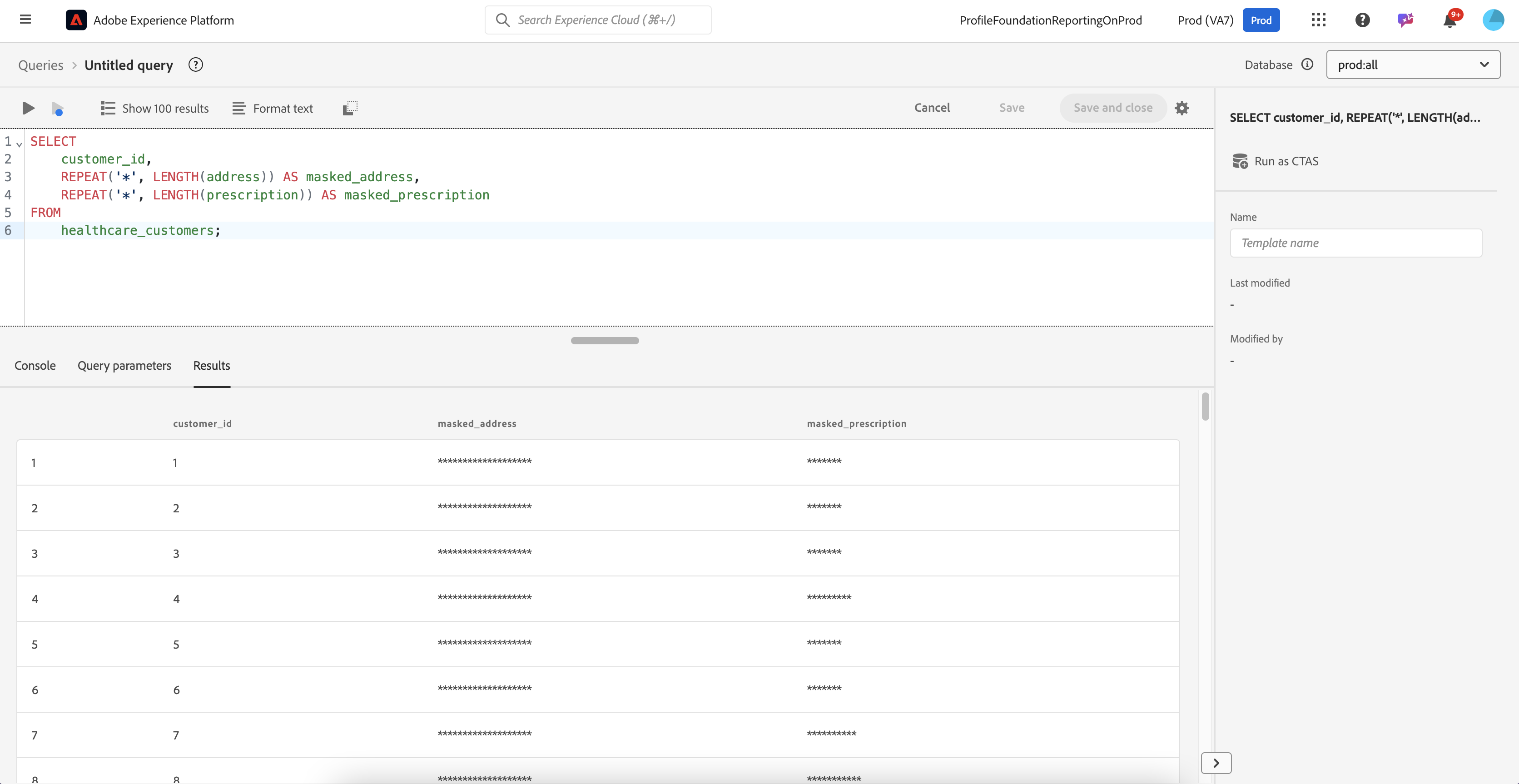Open query settings gear icon
The height and width of the screenshot is (784, 1519).
tap(1181, 108)
